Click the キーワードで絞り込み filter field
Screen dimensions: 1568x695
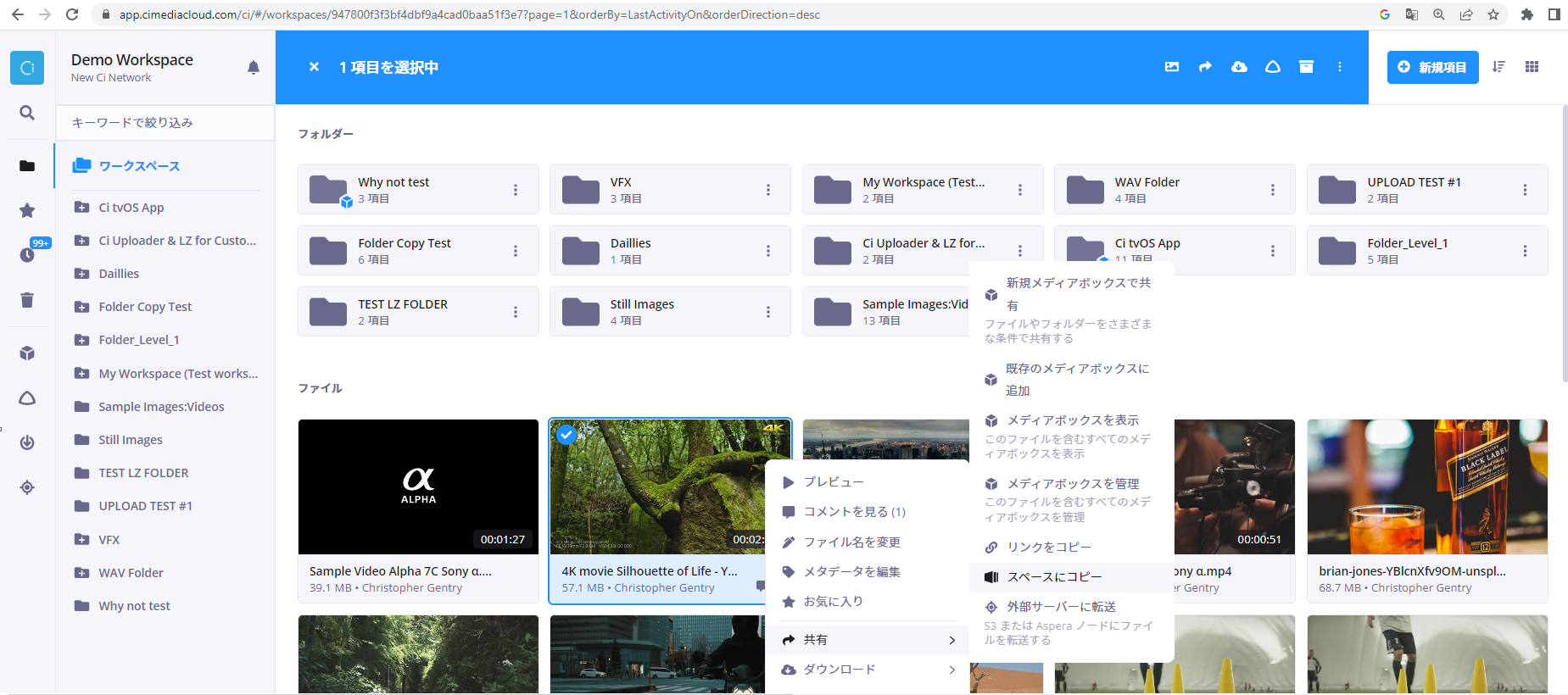tap(165, 123)
